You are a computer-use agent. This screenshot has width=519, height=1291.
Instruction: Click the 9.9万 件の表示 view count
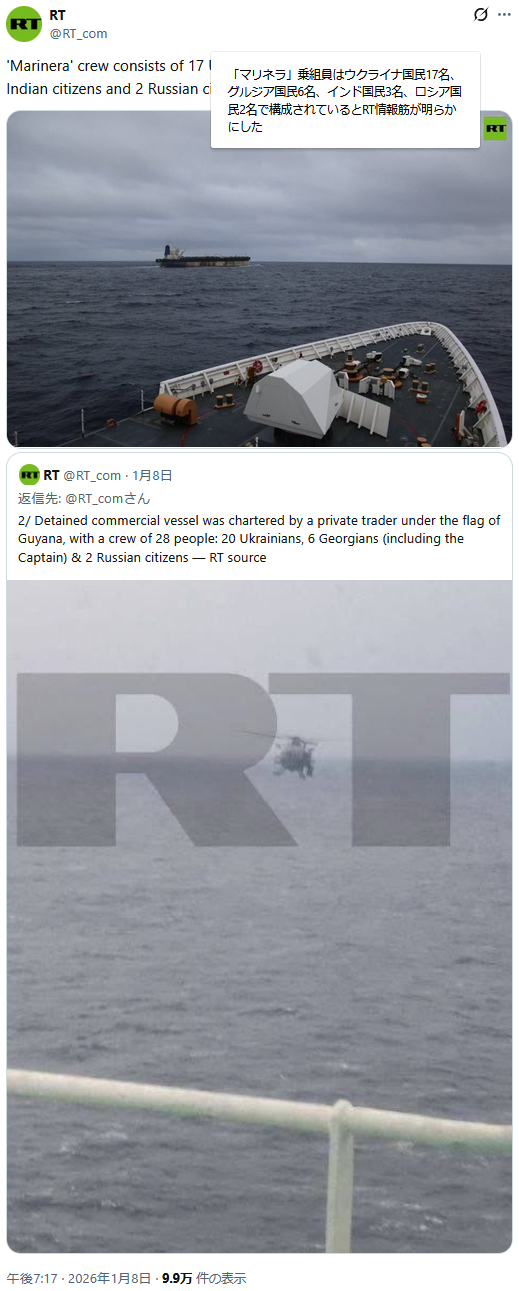[204, 1278]
